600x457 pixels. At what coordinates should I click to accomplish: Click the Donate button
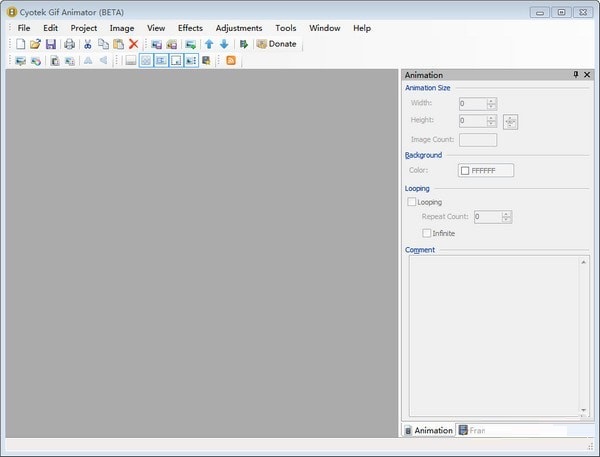(x=276, y=44)
